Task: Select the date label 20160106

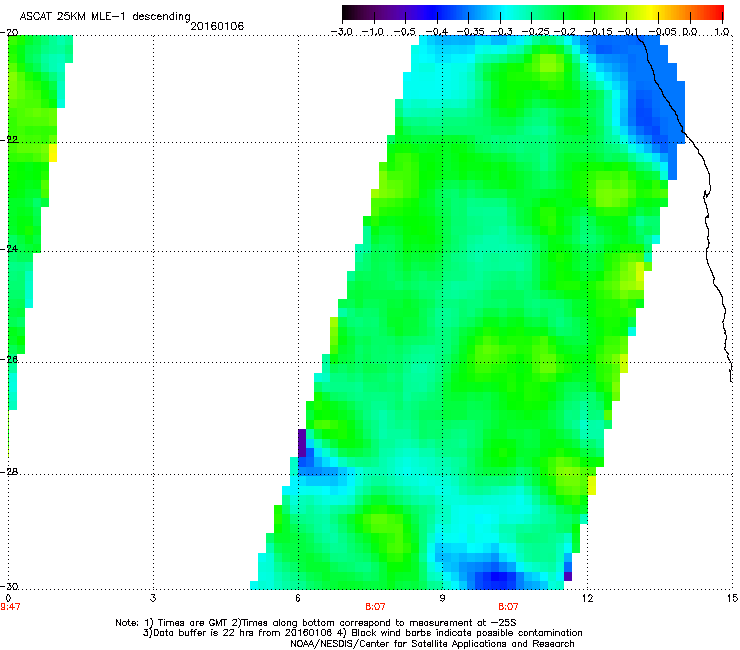Action: [217, 26]
